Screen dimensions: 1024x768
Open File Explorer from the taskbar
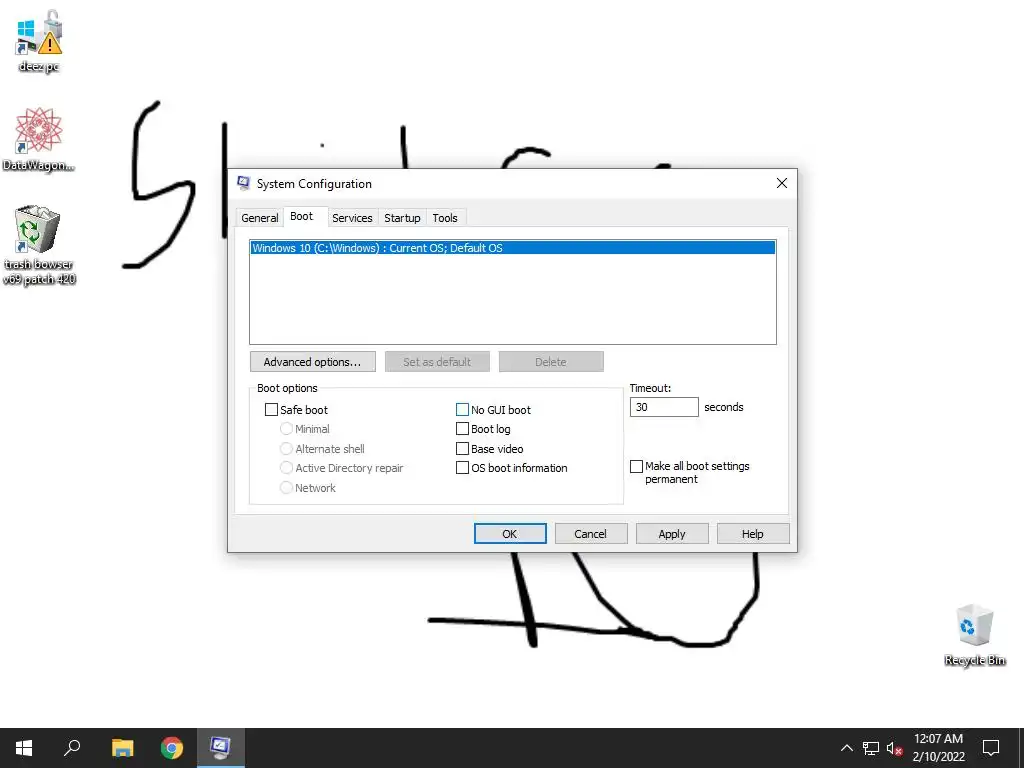[x=122, y=748]
